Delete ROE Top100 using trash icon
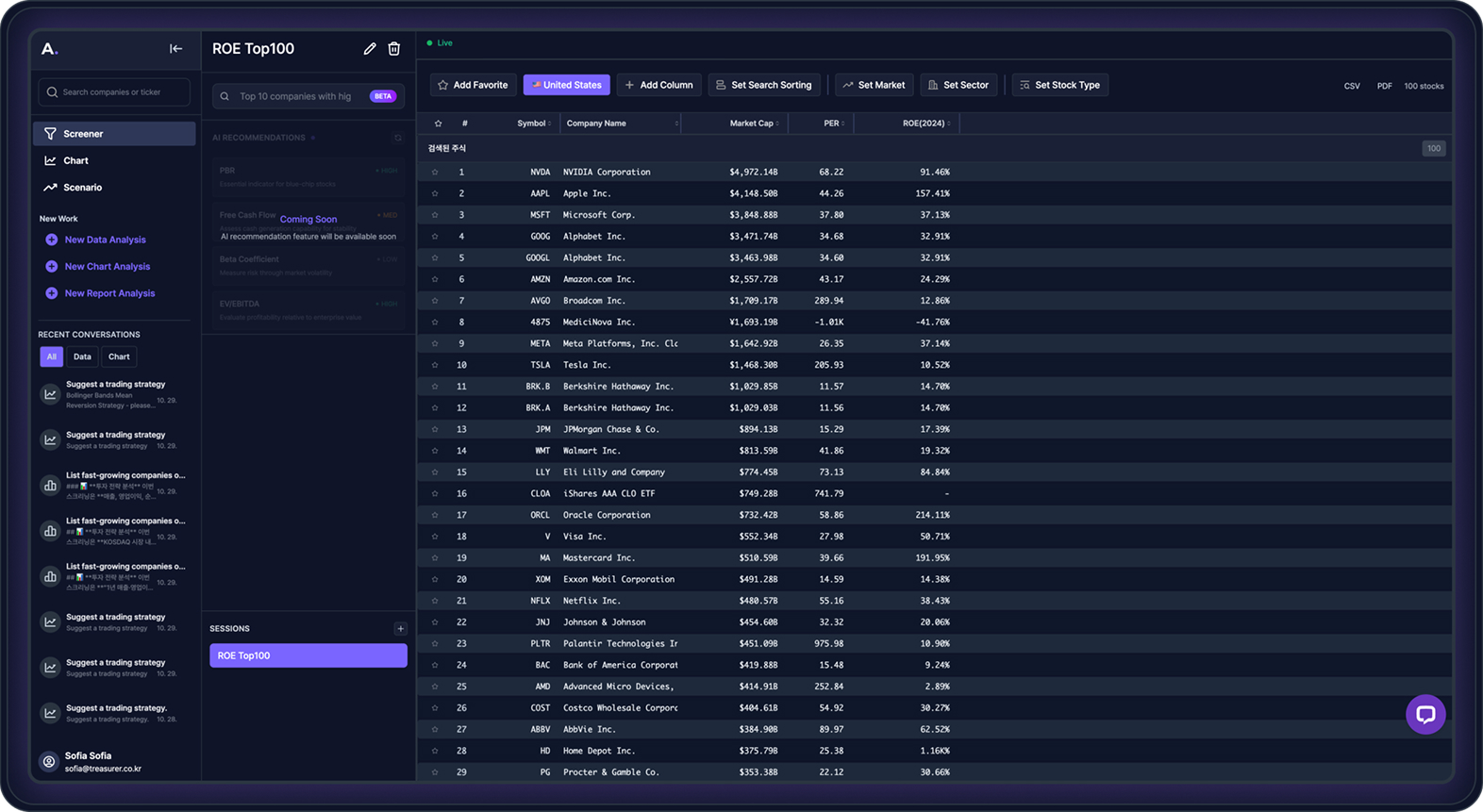 pyautogui.click(x=394, y=49)
